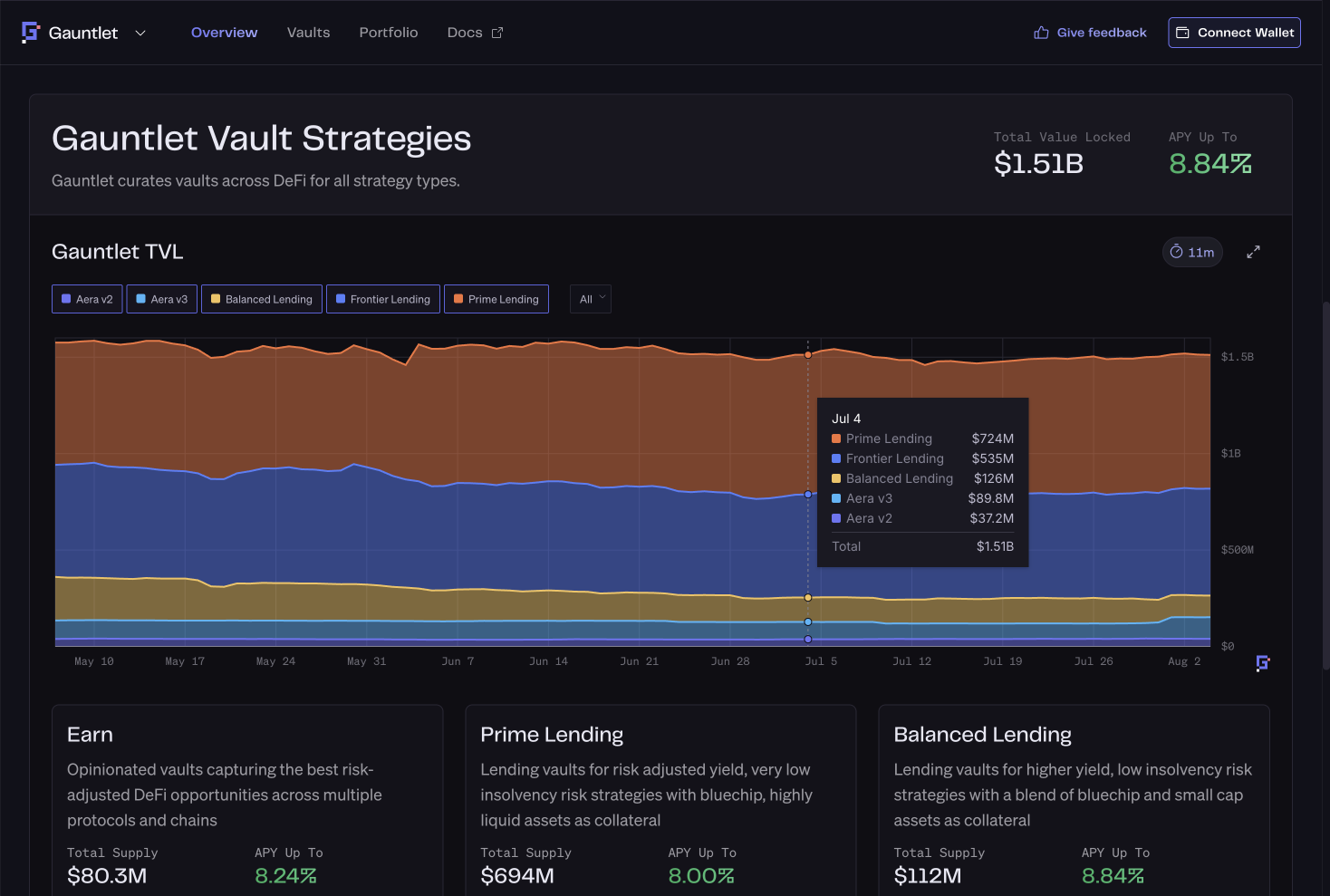Click the $89.8M Aera v3 tooltip value
This screenshot has width=1330, height=896.
click(991, 498)
